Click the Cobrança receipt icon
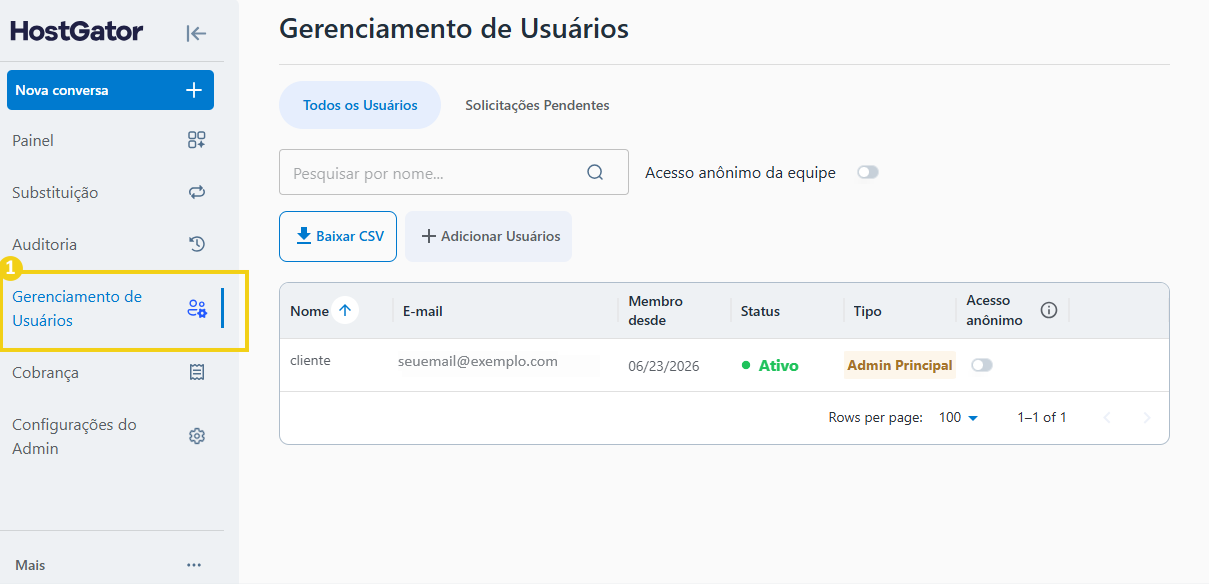Image resolution: width=1209 pixels, height=584 pixels. [197, 372]
